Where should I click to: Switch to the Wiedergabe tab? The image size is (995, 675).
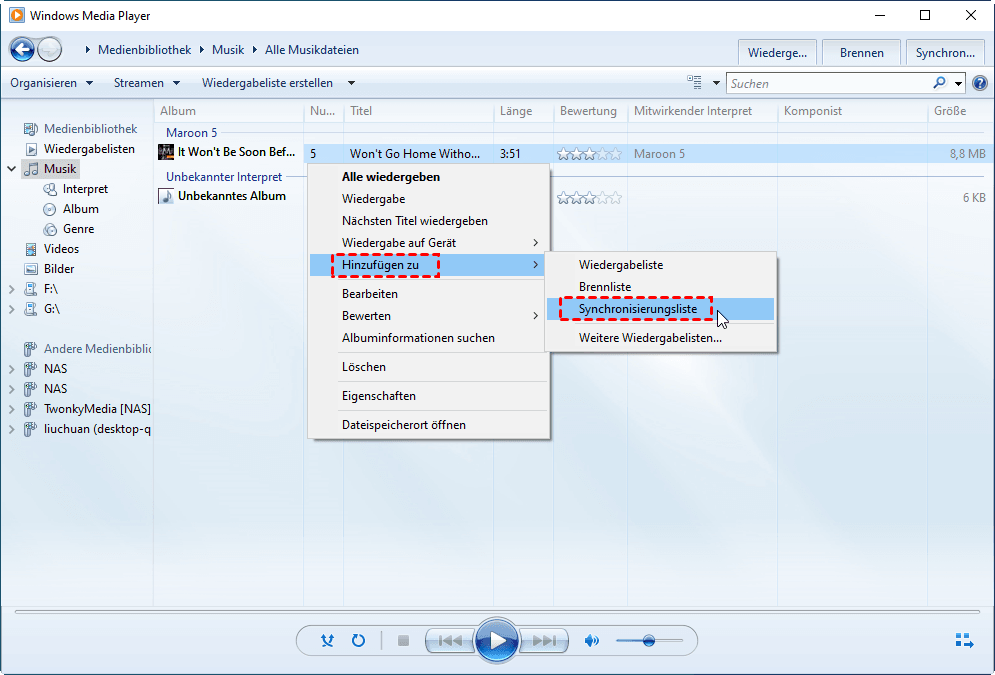point(777,53)
